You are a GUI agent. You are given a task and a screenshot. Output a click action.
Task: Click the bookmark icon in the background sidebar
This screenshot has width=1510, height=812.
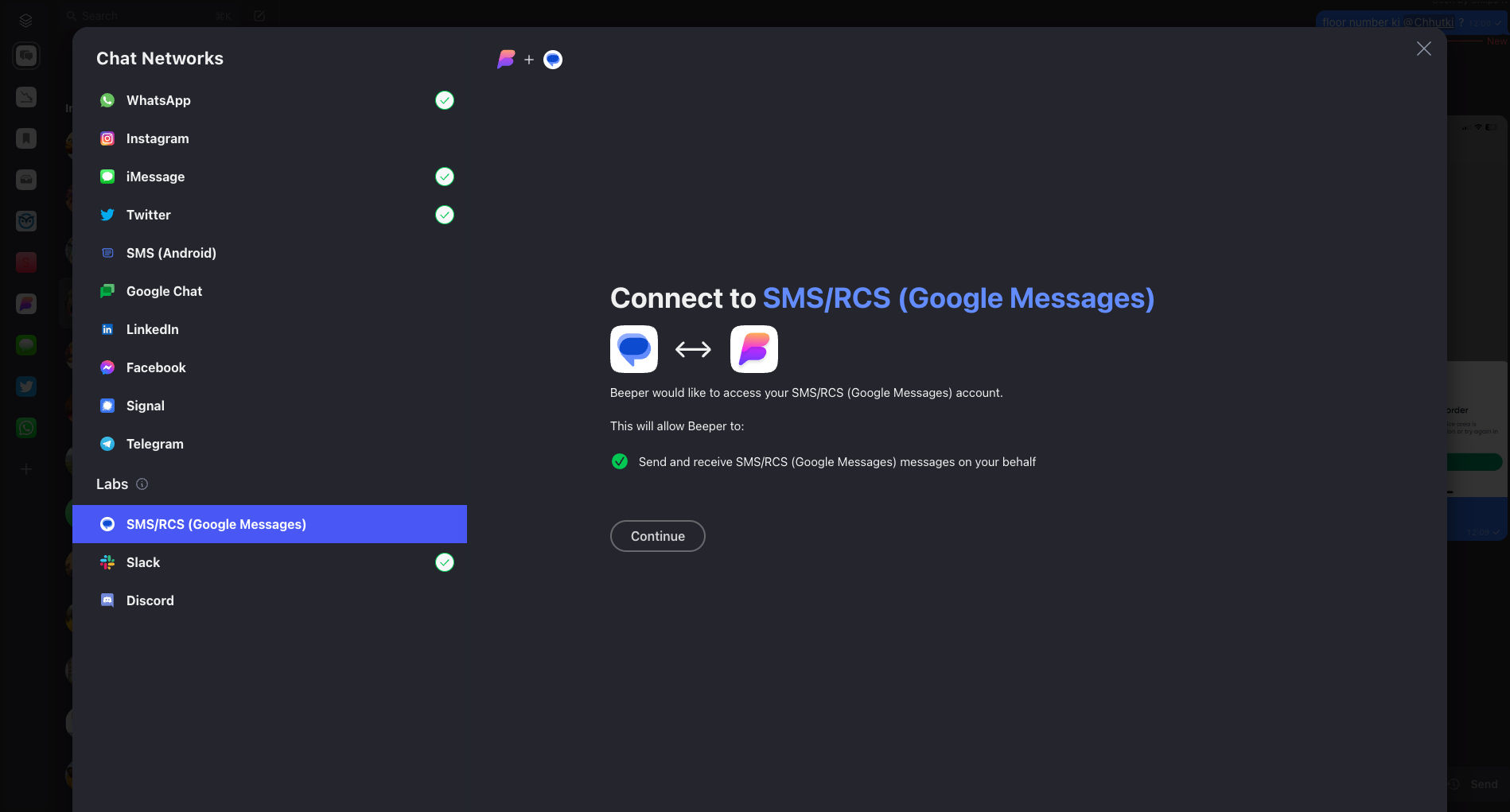26,138
